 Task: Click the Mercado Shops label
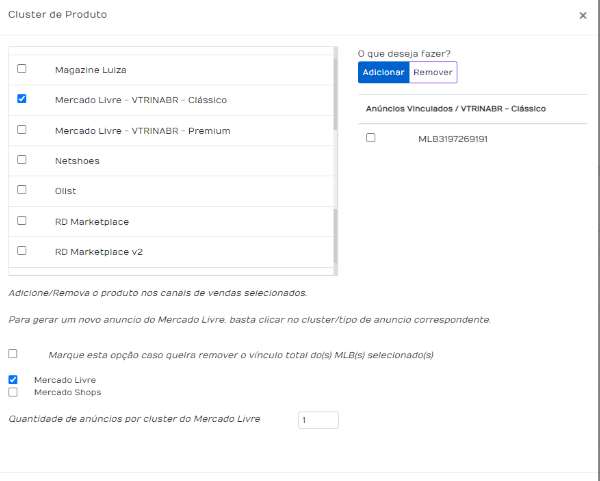coord(67,392)
